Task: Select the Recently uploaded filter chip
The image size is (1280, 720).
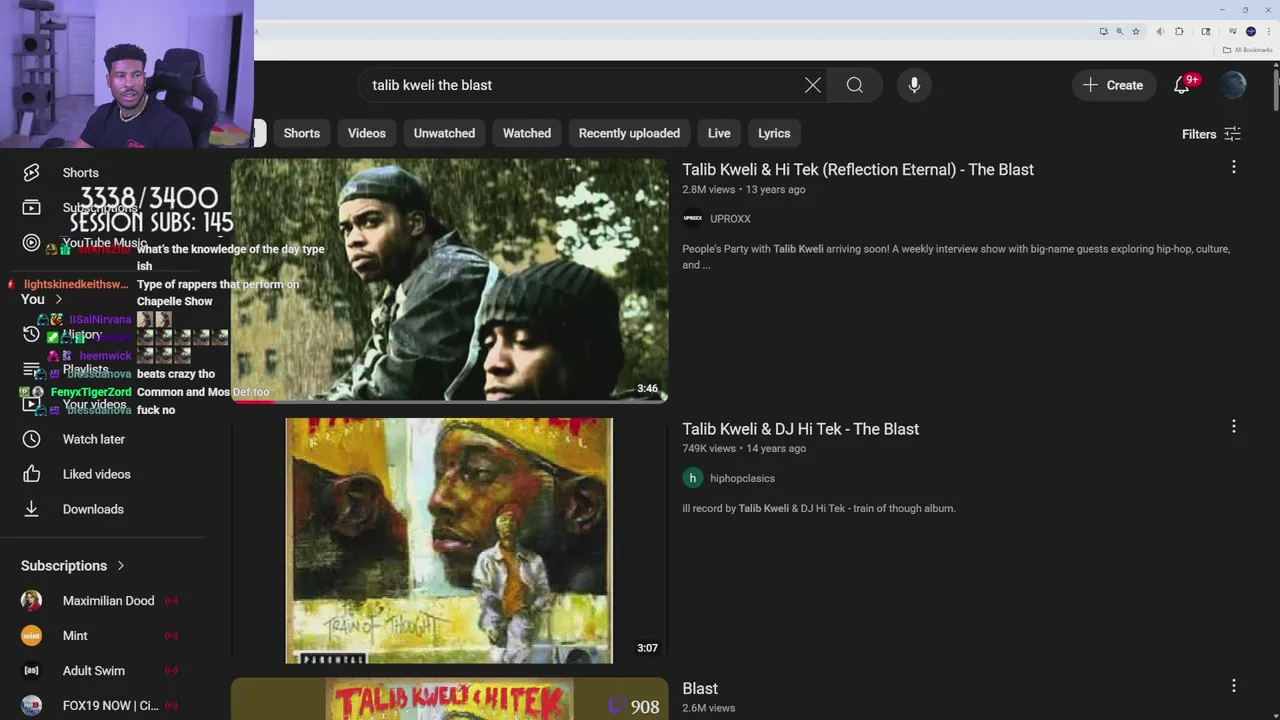Action: tap(629, 133)
